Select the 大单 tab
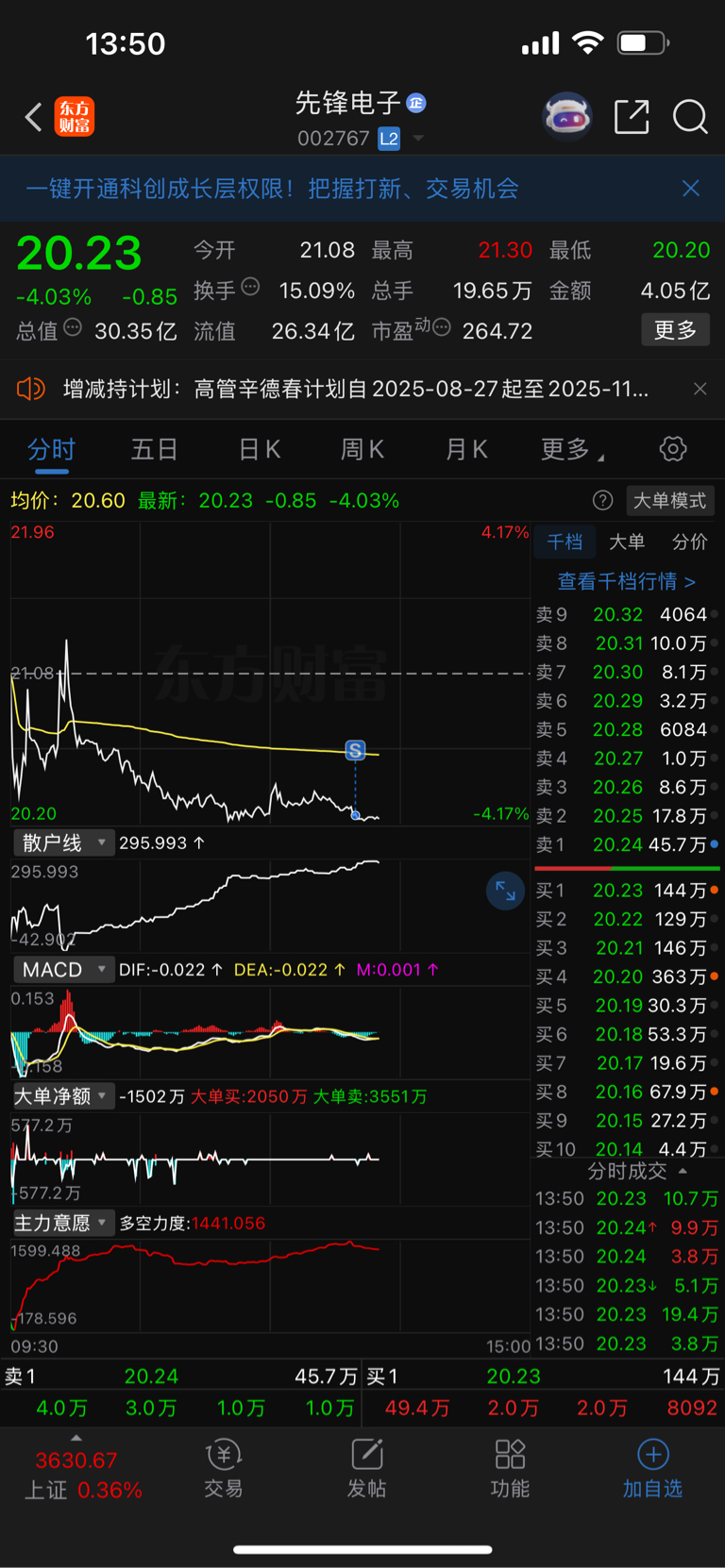The width and height of the screenshot is (725, 1568). pos(627,542)
